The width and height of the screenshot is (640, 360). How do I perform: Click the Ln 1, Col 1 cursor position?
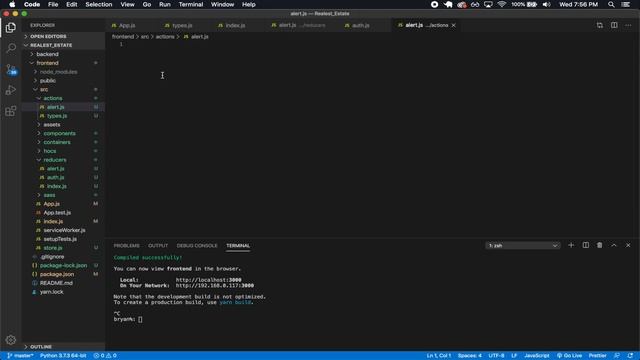pos(439,356)
